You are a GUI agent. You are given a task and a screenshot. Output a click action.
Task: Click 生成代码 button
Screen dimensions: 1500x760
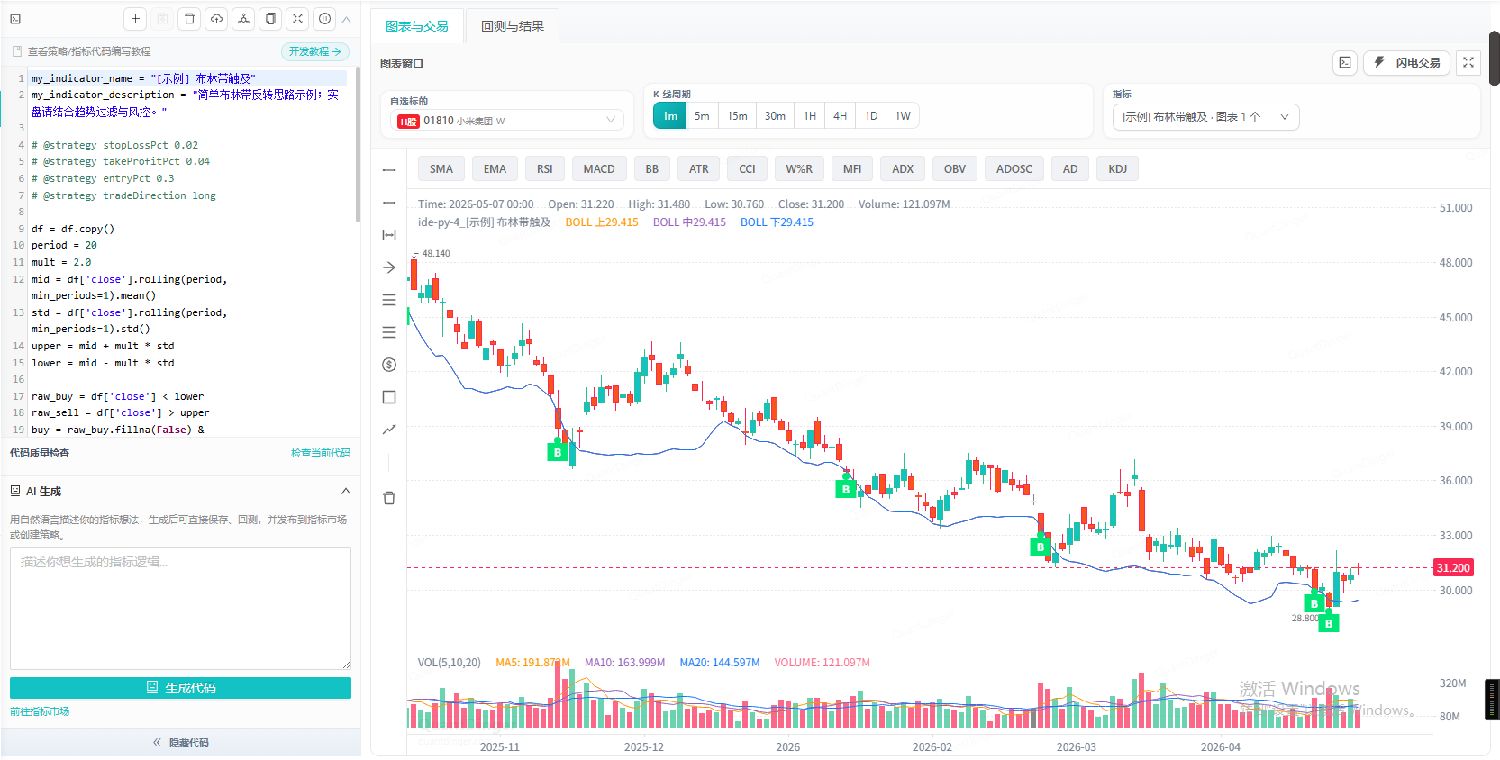[x=180, y=688]
